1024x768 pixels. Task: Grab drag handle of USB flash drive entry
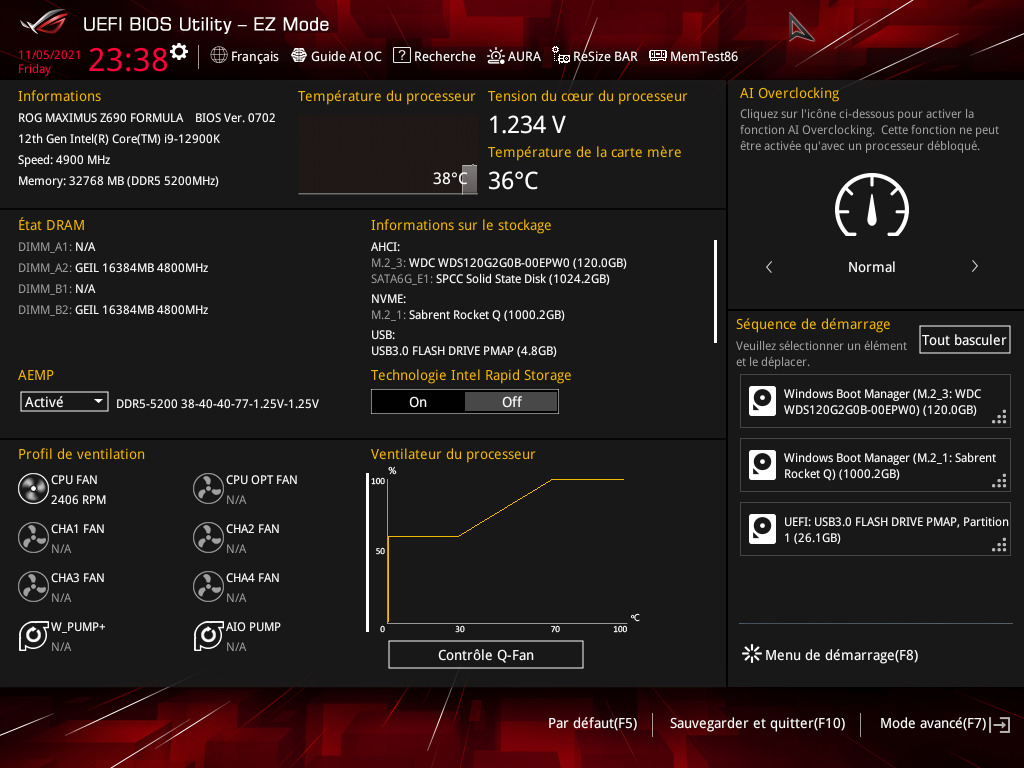point(1000,545)
